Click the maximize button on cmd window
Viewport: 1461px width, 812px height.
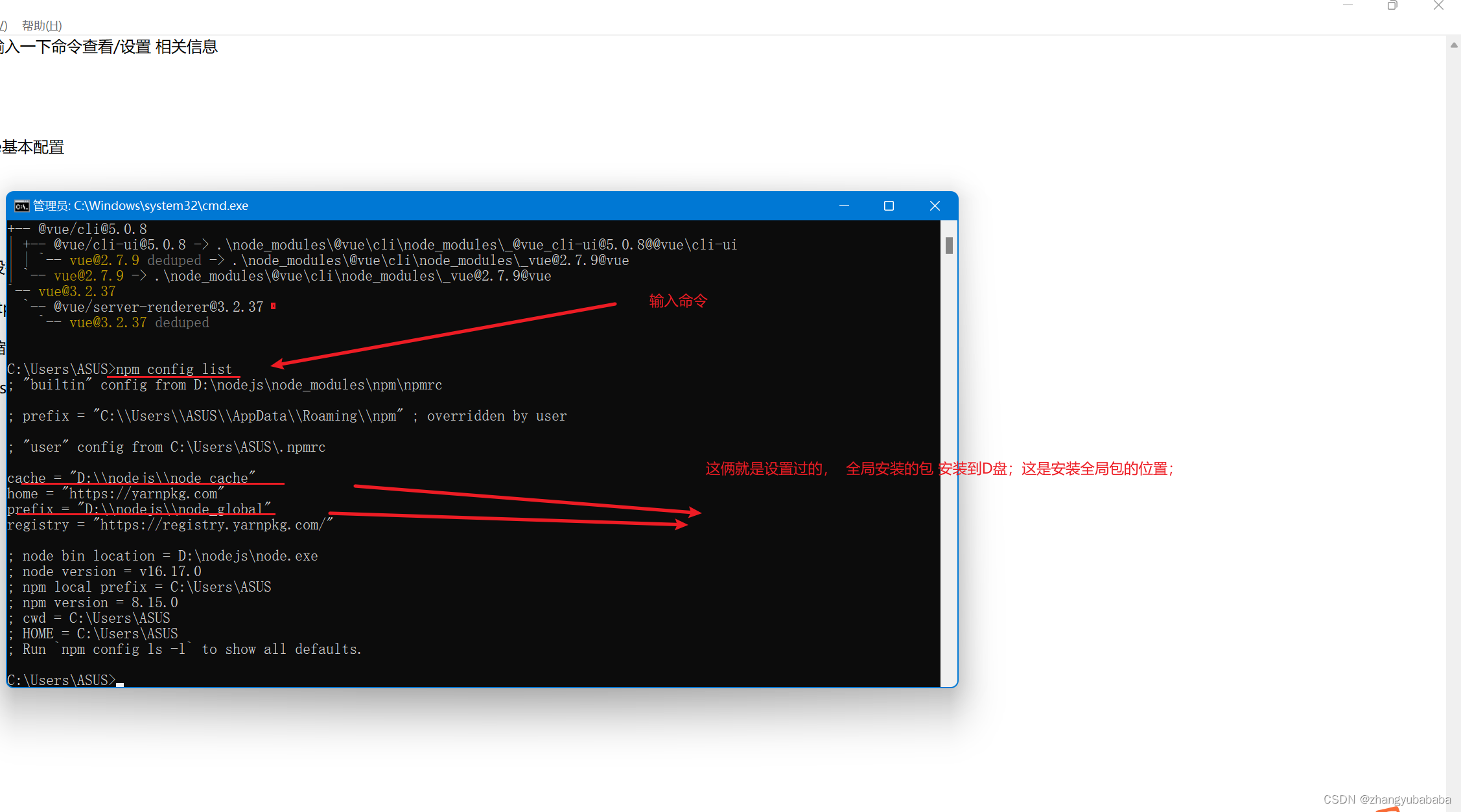click(888, 206)
